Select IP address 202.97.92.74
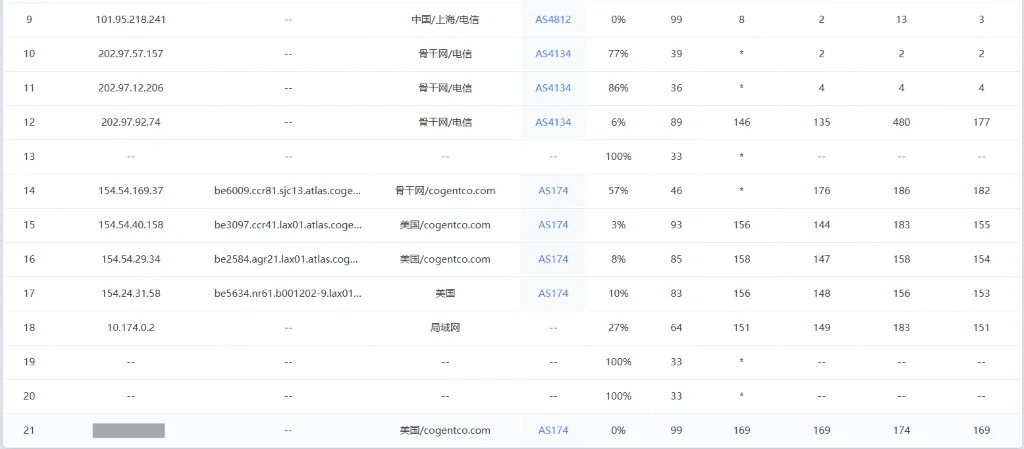 pos(131,122)
